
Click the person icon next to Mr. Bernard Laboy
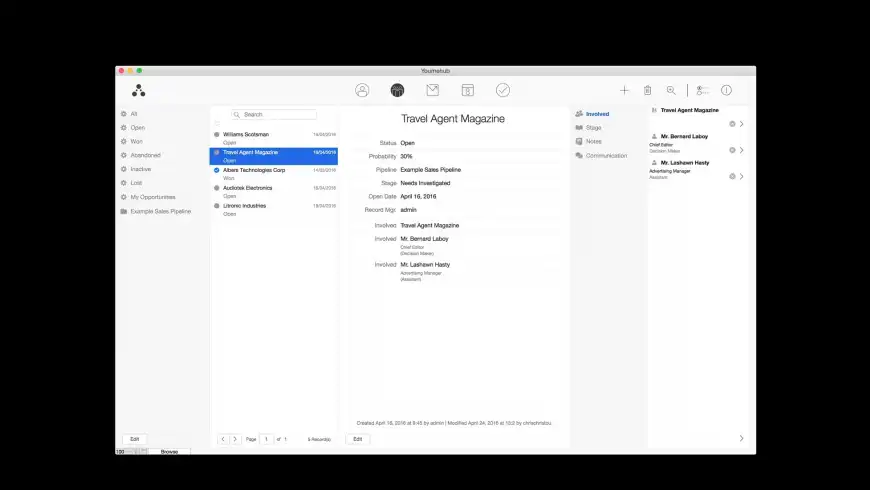(654, 137)
